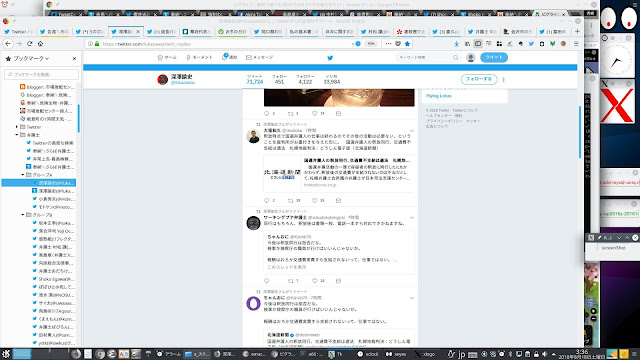640x360 pixels.
Task: Collapse the グループA bookmark folder
Action: tap(22, 175)
